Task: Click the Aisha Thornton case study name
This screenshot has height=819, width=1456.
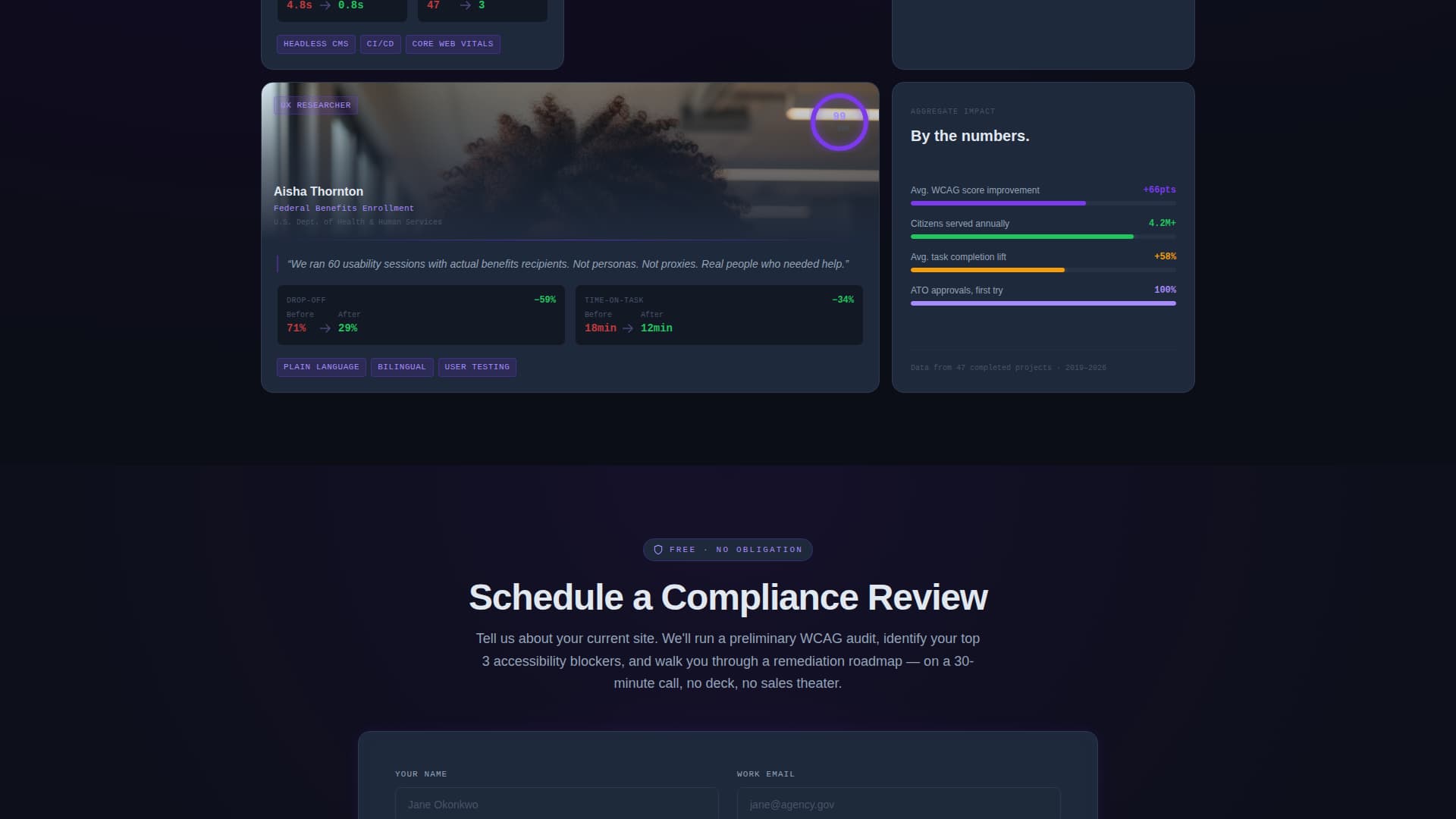Action: pyautogui.click(x=318, y=191)
